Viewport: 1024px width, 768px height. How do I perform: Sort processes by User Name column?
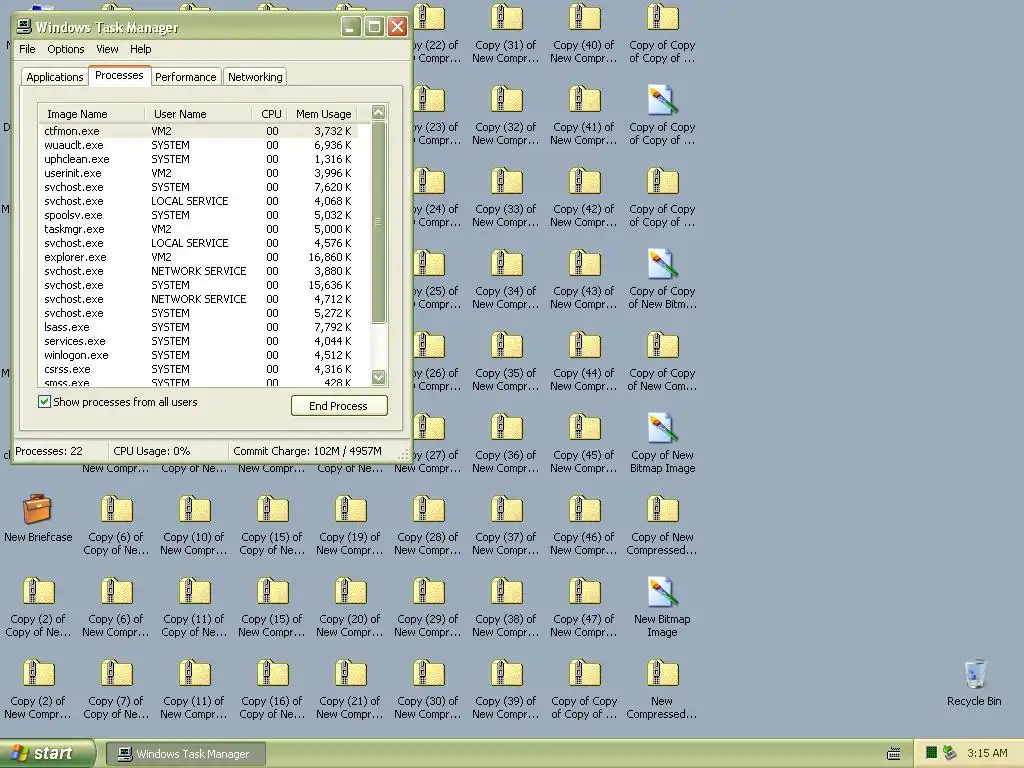198,114
